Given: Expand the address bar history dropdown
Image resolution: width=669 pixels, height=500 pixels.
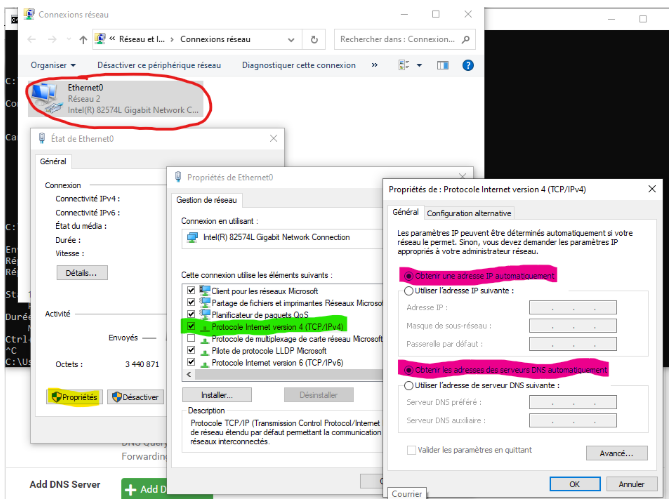Looking at the screenshot, I should point(291,40).
